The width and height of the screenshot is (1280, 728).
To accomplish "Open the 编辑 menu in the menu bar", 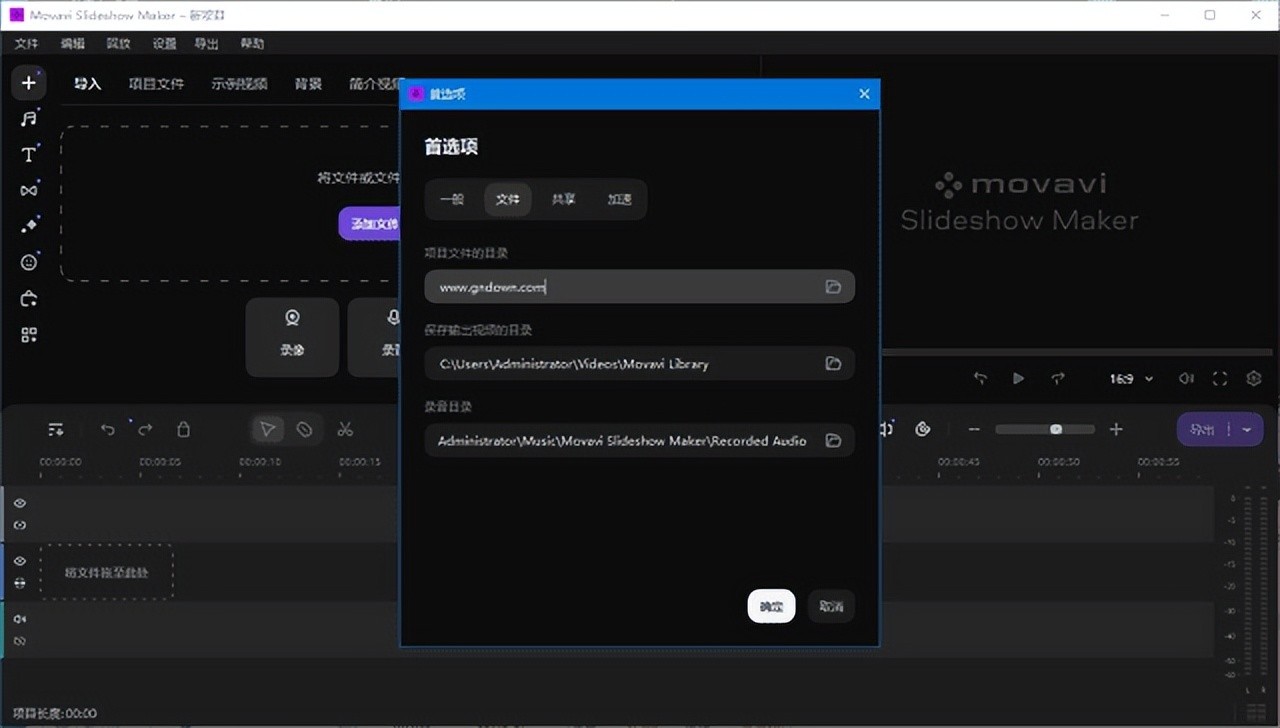I will coord(72,44).
